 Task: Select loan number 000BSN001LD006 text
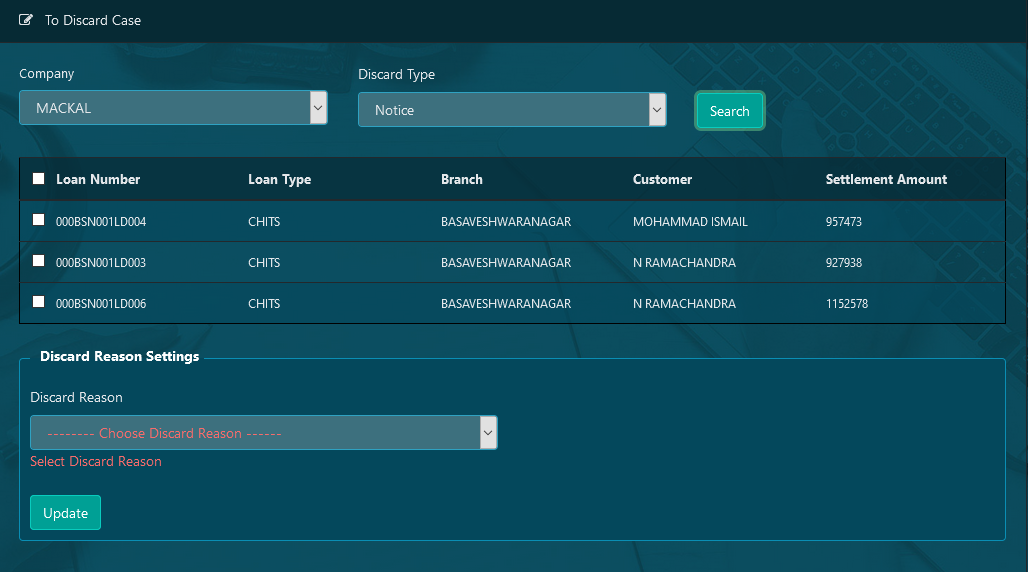click(101, 304)
